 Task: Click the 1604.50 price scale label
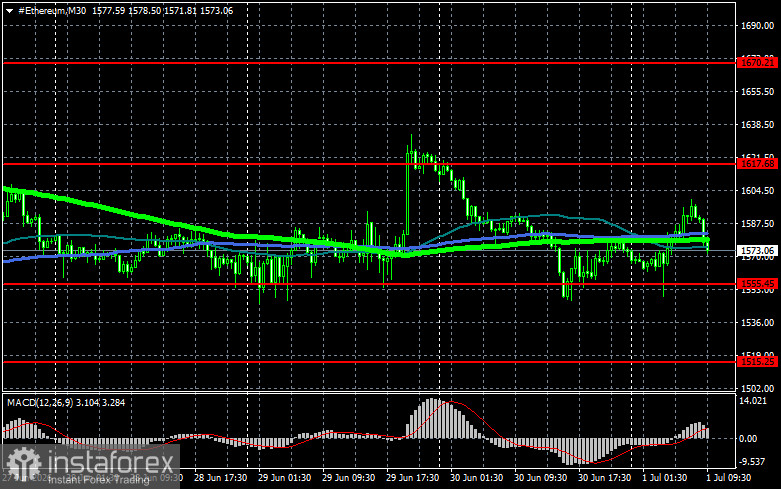[x=757, y=191]
